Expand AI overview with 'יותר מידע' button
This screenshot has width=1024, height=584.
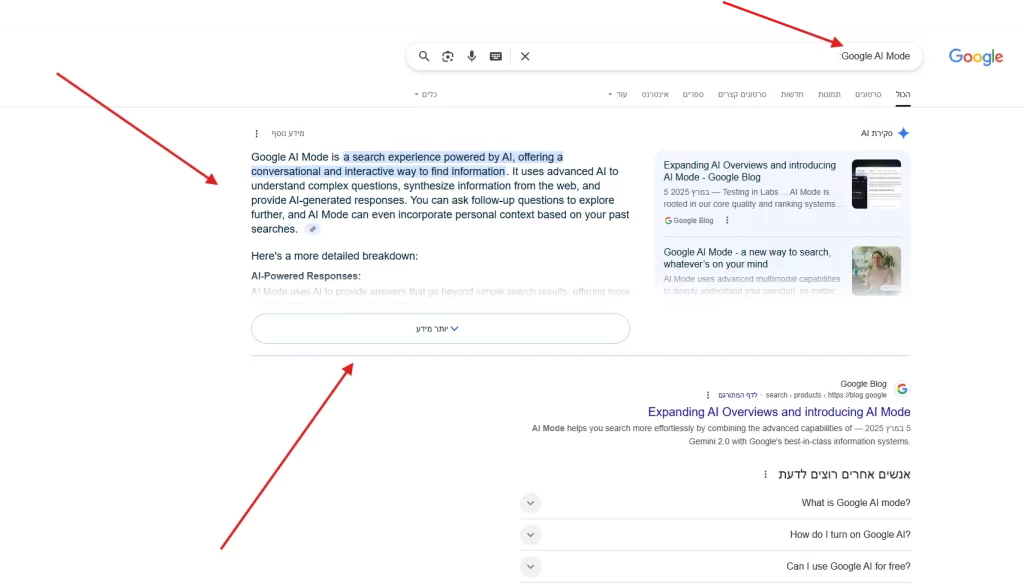tap(440, 329)
